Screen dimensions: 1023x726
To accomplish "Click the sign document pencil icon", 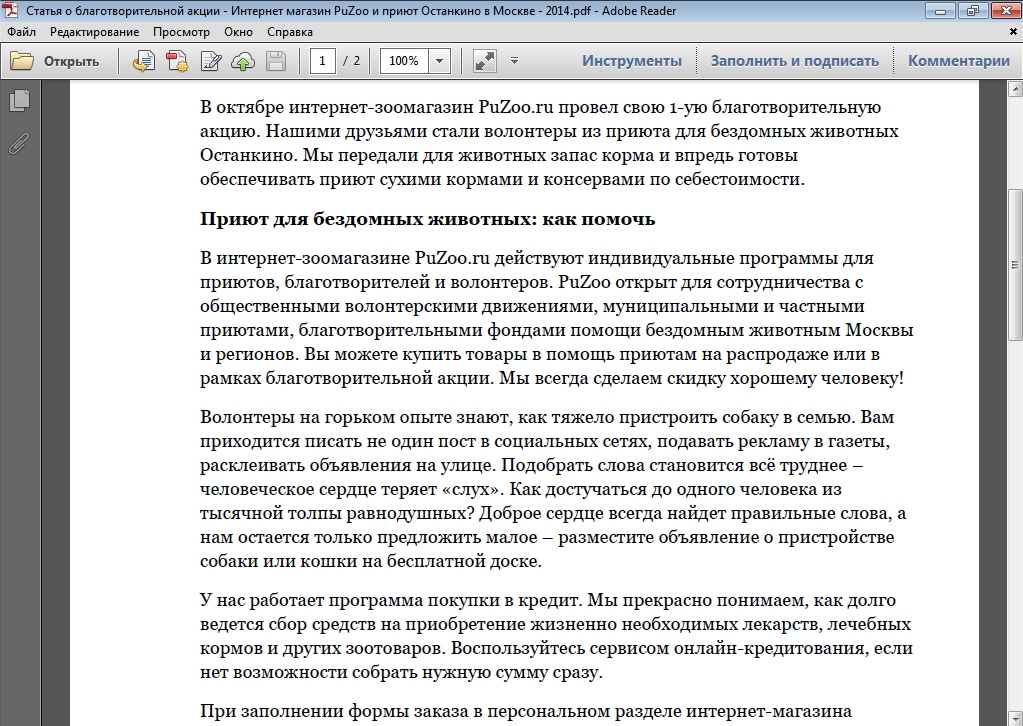I will pos(211,61).
